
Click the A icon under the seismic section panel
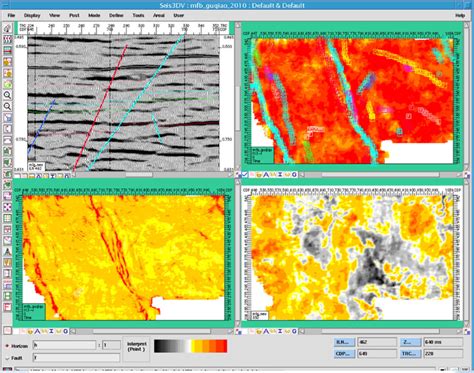pyautogui.click(x=39, y=176)
